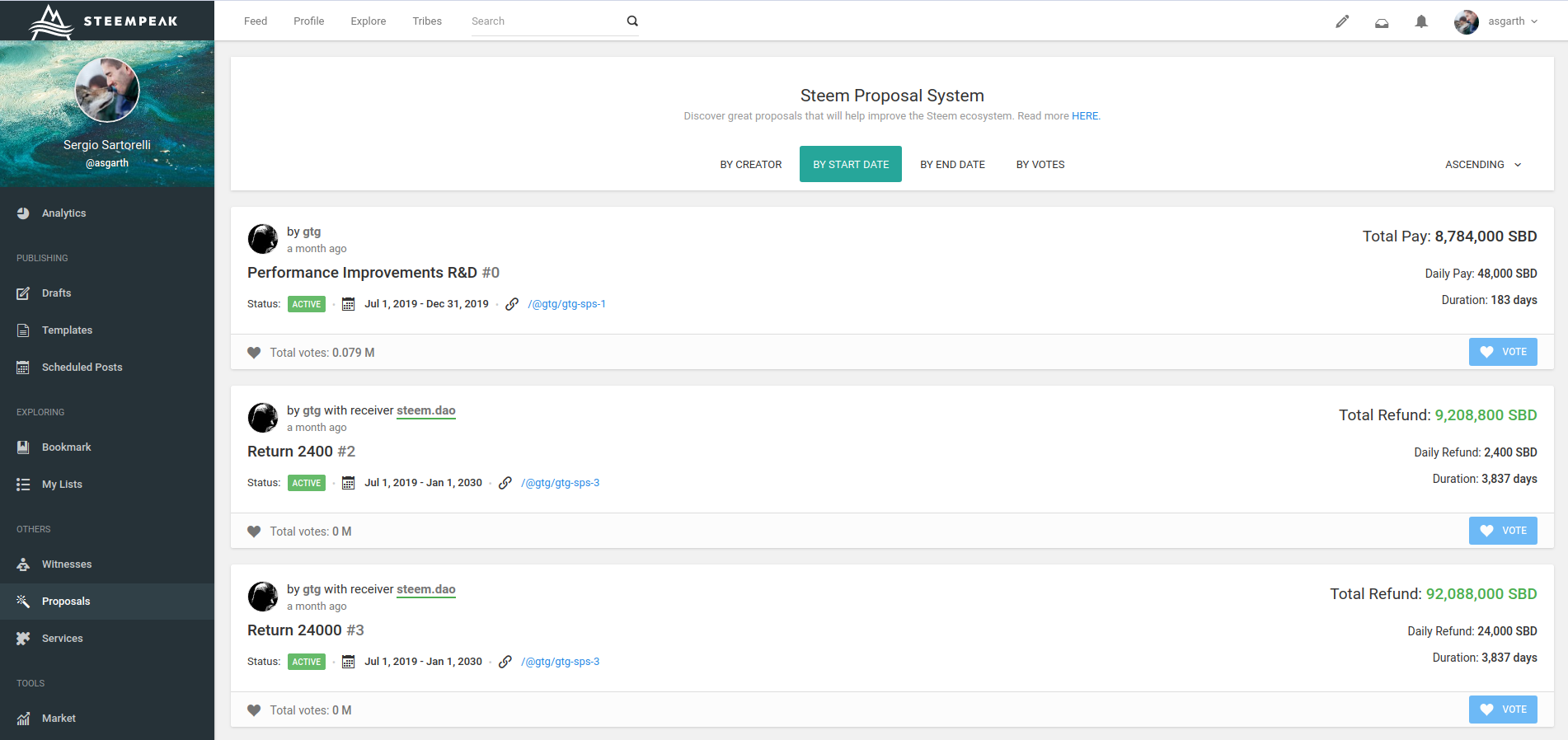Viewport: 1568px width, 740px height.
Task: Click the Scheduled Posts calendar icon
Action: click(x=23, y=368)
